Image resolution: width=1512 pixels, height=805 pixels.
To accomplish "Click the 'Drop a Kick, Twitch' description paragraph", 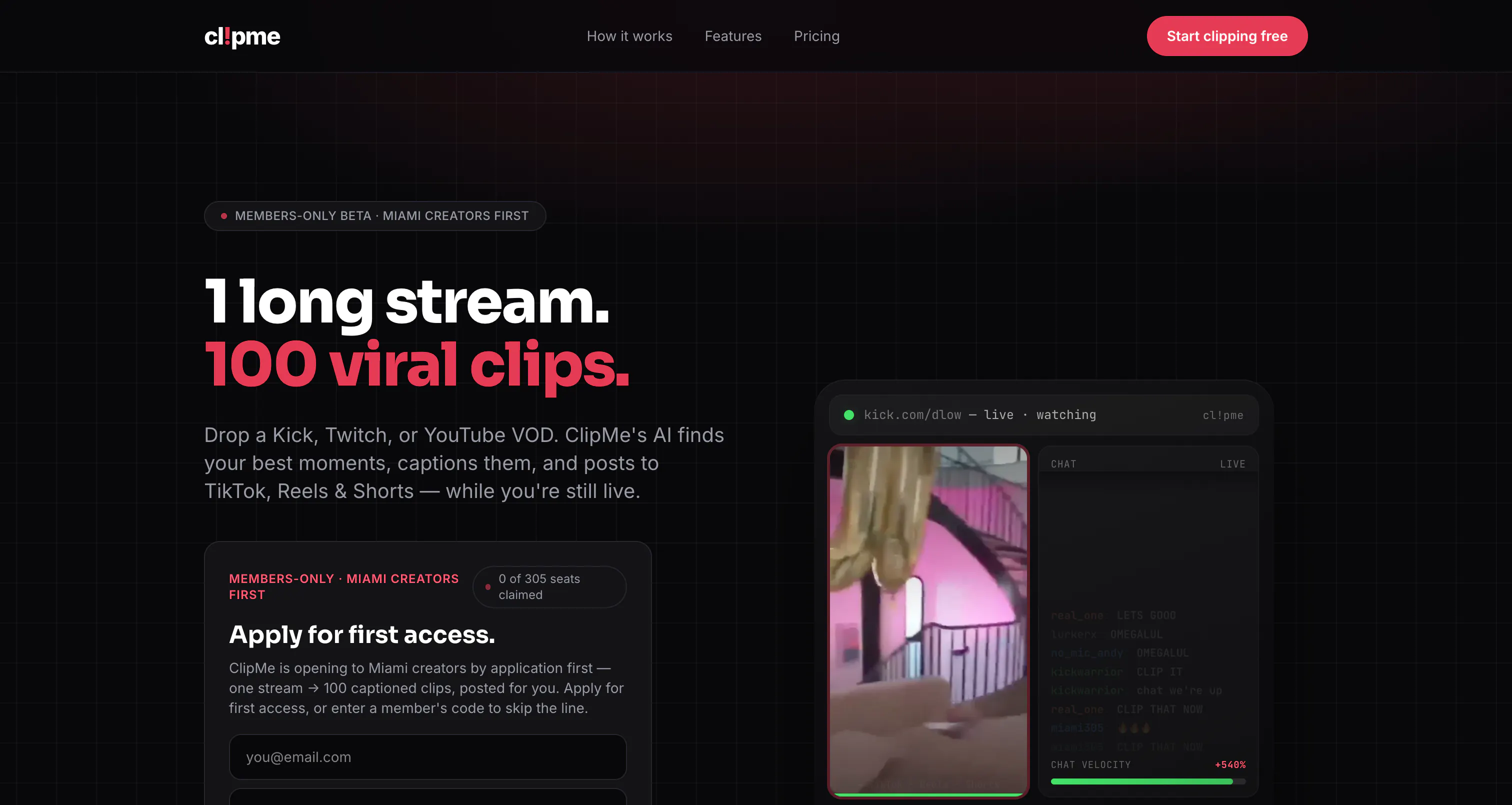I will pyautogui.click(x=463, y=463).
